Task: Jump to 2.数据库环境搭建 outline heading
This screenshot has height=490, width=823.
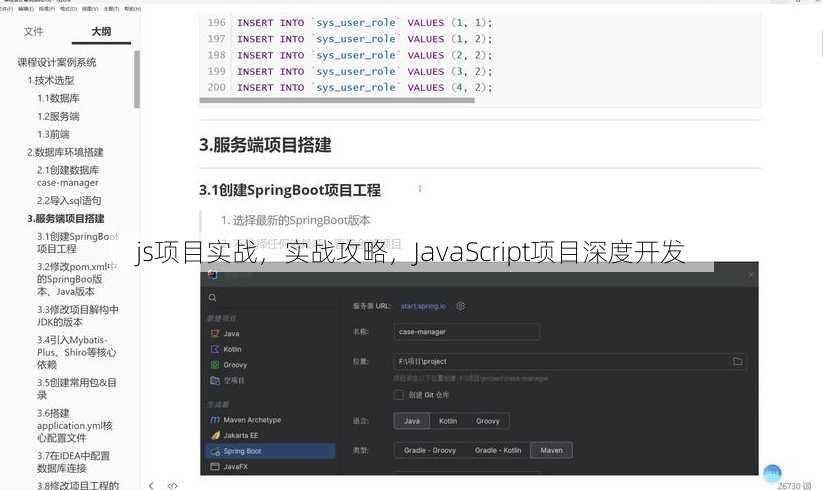Action: [x=65, y=152]
